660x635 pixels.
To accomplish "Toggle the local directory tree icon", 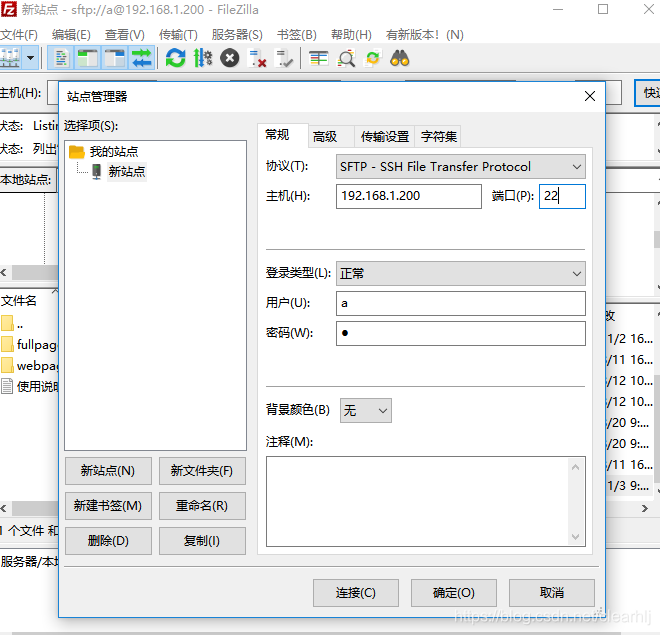I will click(x=88, y=58).
